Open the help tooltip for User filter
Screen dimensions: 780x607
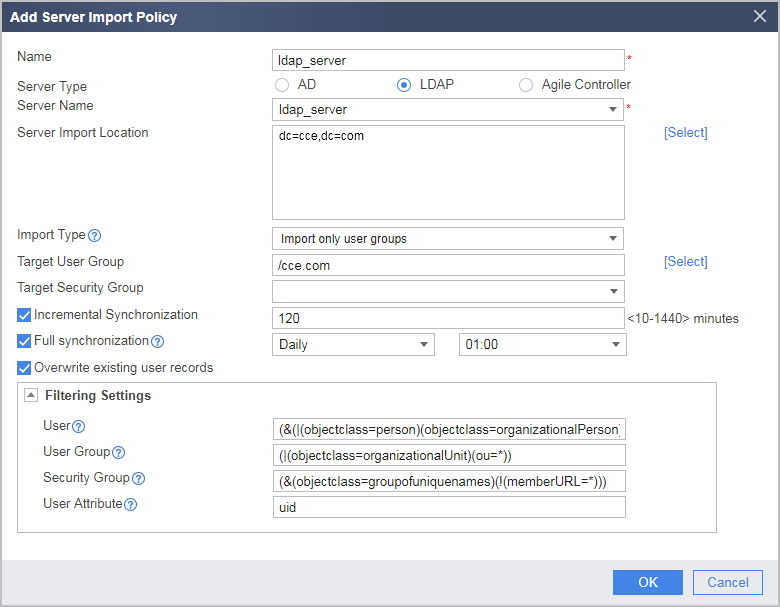79,426
